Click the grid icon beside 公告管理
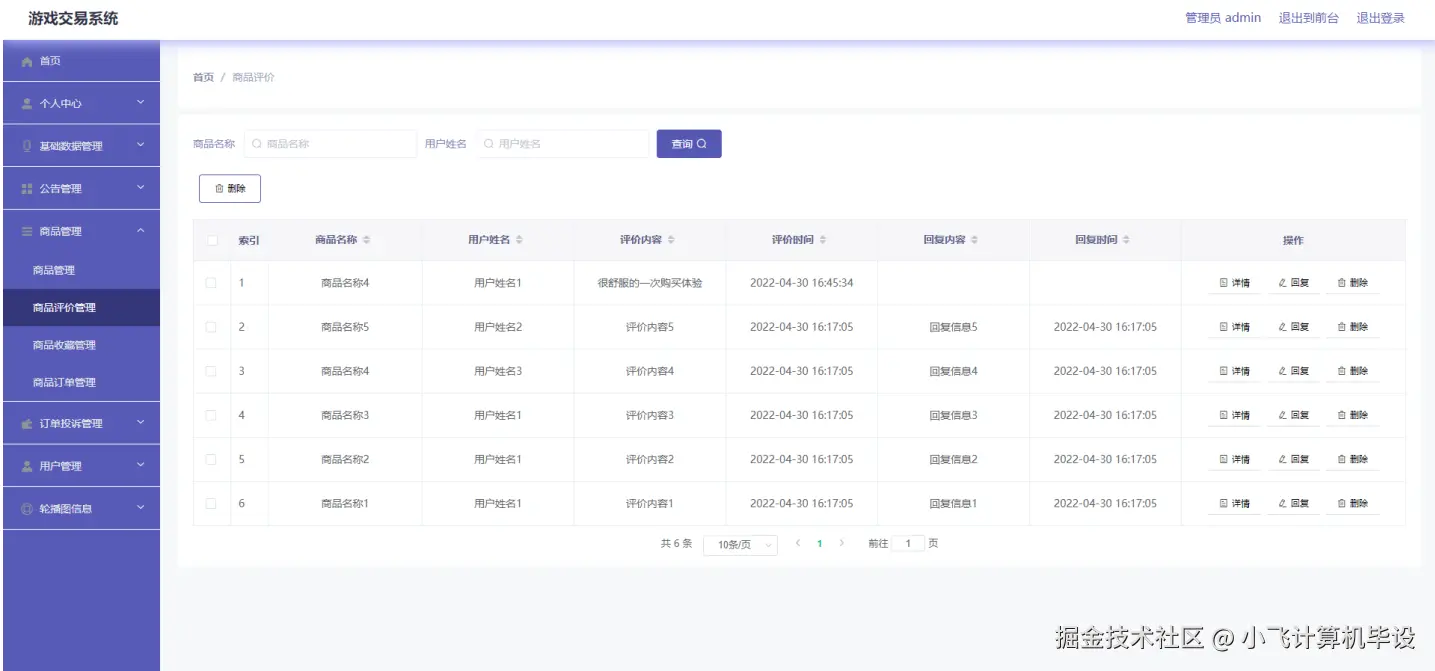This screenshot has width=1435, height=671. click(27, 189)
